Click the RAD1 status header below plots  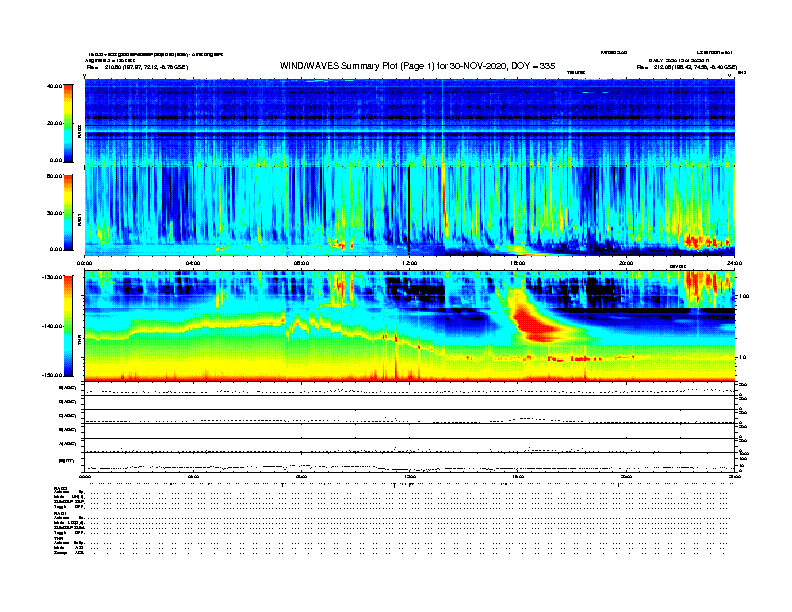coord(60,513)
